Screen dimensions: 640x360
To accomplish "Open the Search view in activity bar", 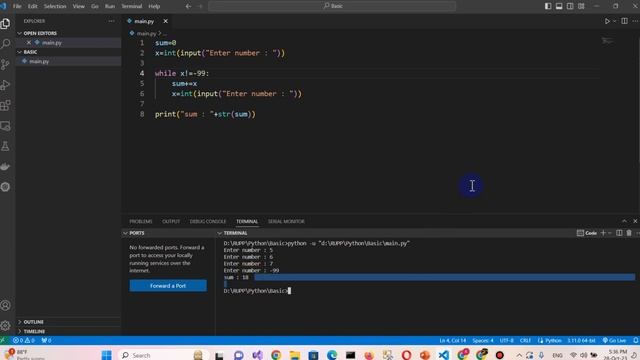I will click(x=6, y=44).
